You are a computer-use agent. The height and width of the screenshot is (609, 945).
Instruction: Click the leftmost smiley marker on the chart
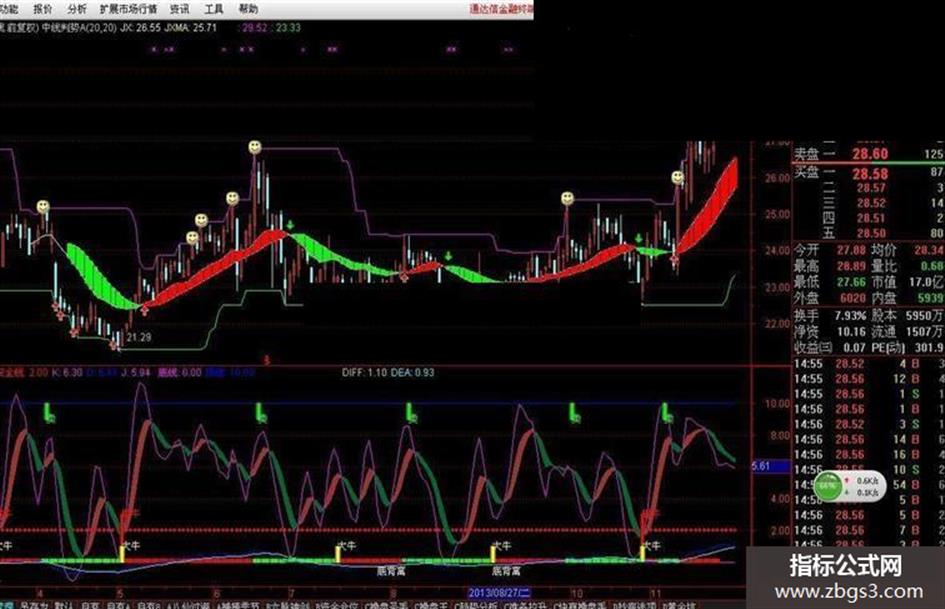43,207
